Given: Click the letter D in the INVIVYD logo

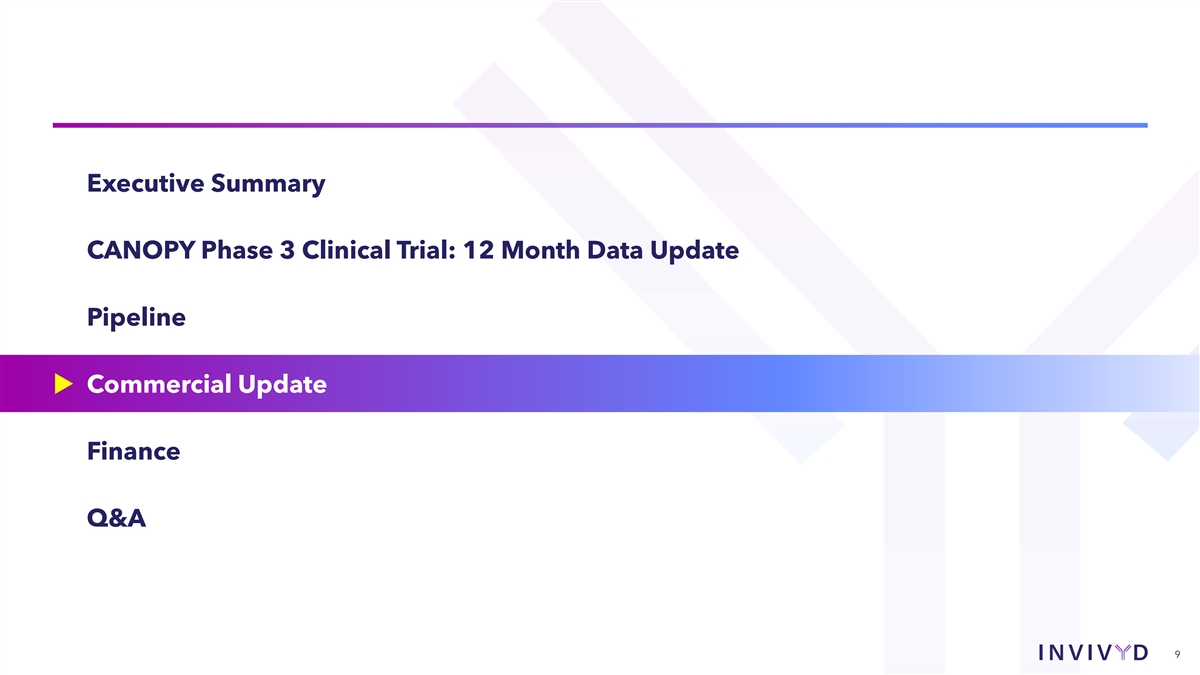Looking at the screenshot, I should pos(1141,653).
